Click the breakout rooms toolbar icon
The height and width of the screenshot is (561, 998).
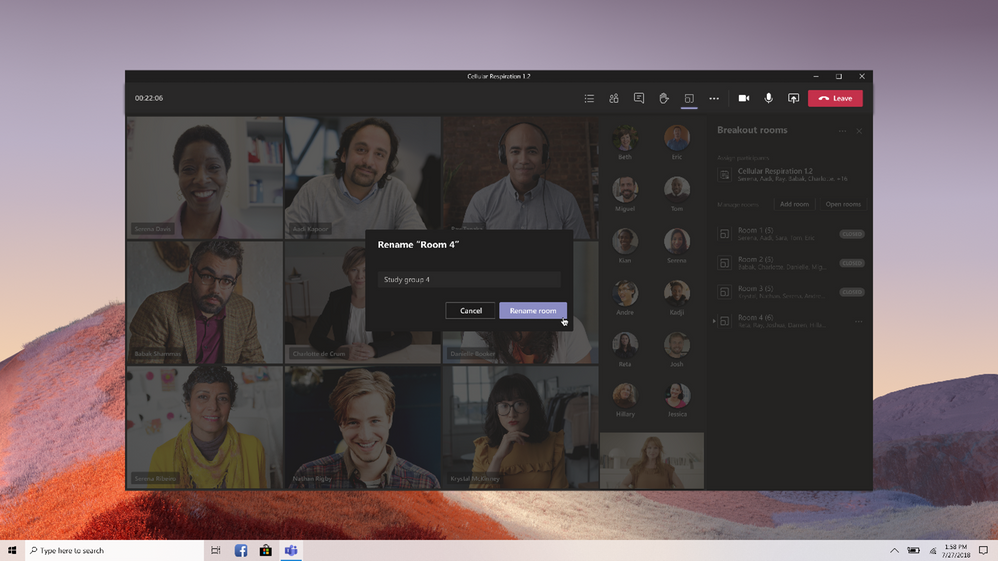(689, 98)
